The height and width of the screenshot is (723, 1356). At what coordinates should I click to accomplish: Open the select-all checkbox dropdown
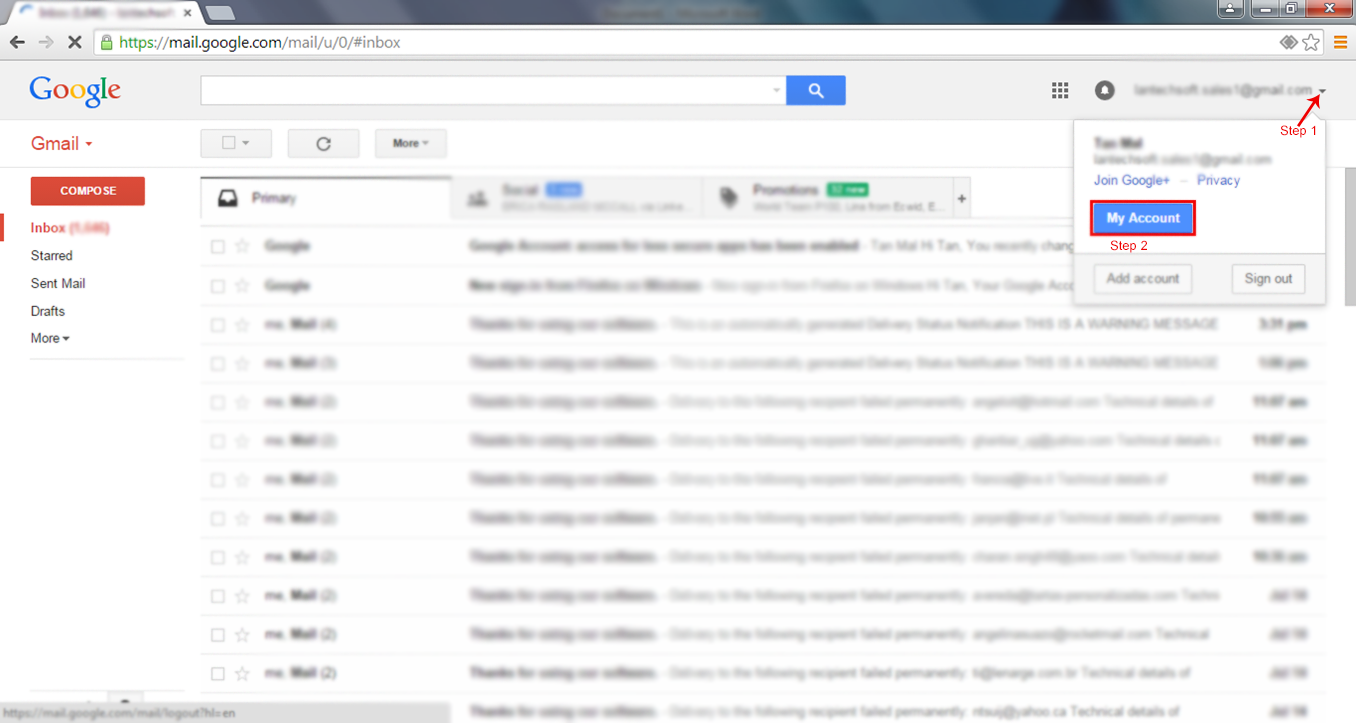point(236,143)
